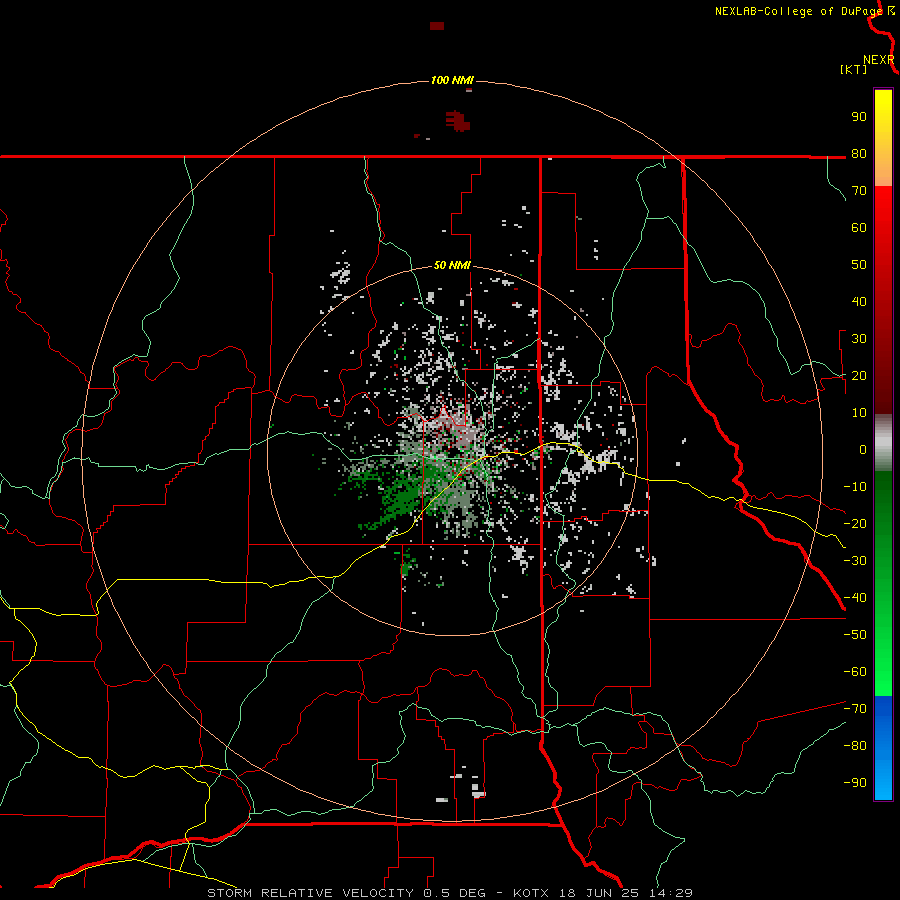Click the -80 value on the velocity scale
Image resolution: width=900 pixels, height=900 pixels.
point(855,746)
